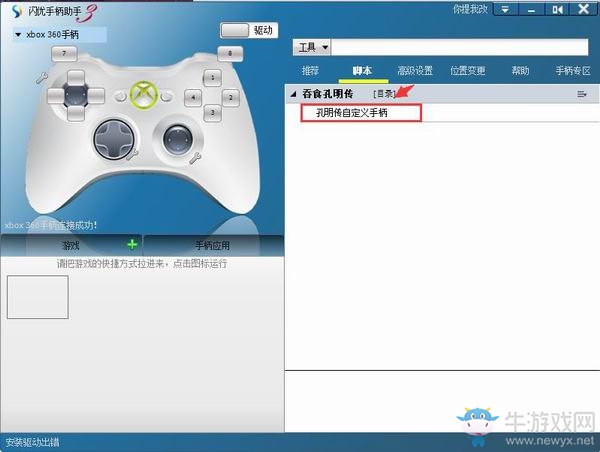Click the 吞食孔明传 group title
The image size is (600, 452).
click(328, 94)
